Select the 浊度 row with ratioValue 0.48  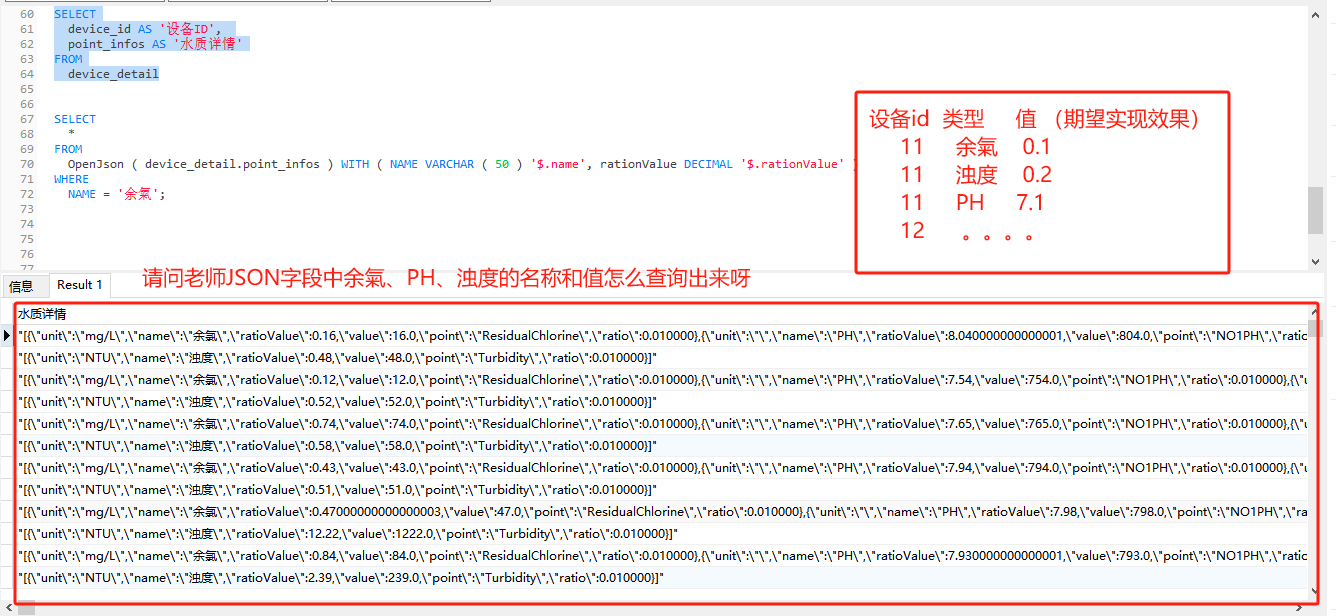[x=661, y=357]
